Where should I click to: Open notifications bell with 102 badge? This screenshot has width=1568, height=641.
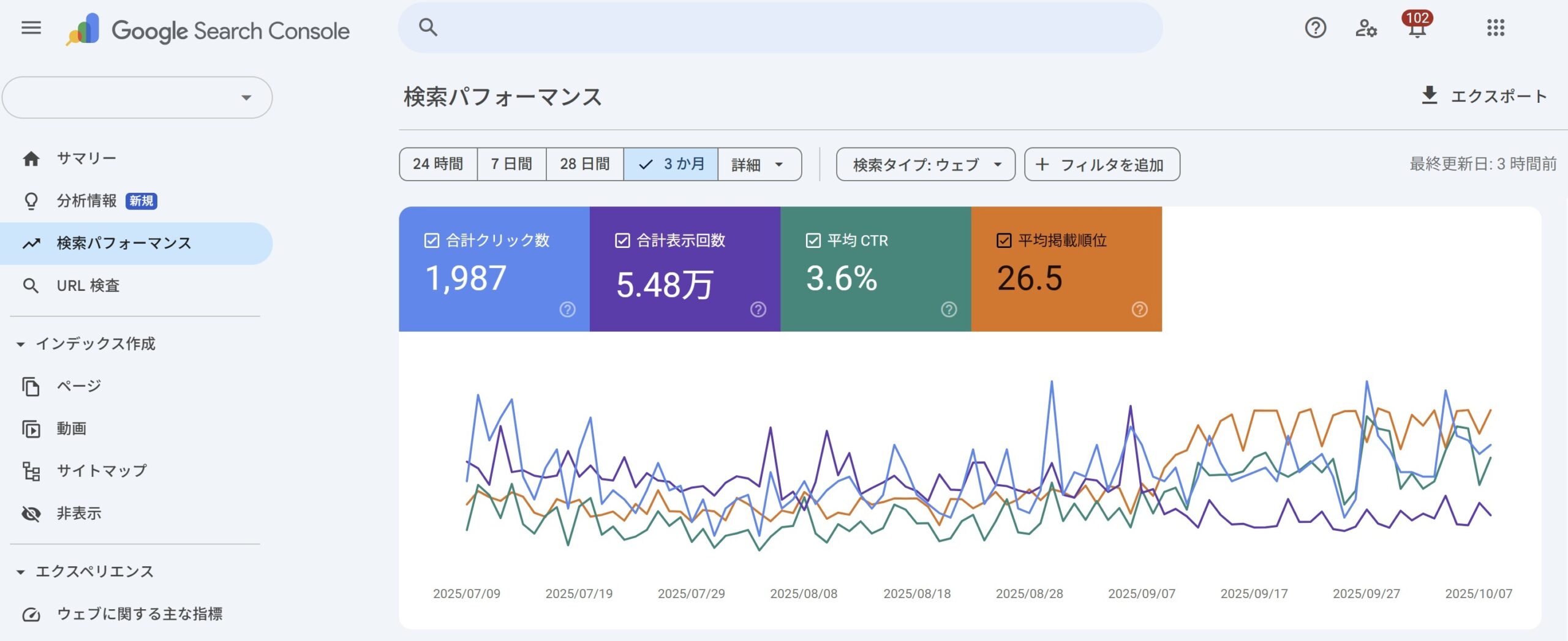1416,28
